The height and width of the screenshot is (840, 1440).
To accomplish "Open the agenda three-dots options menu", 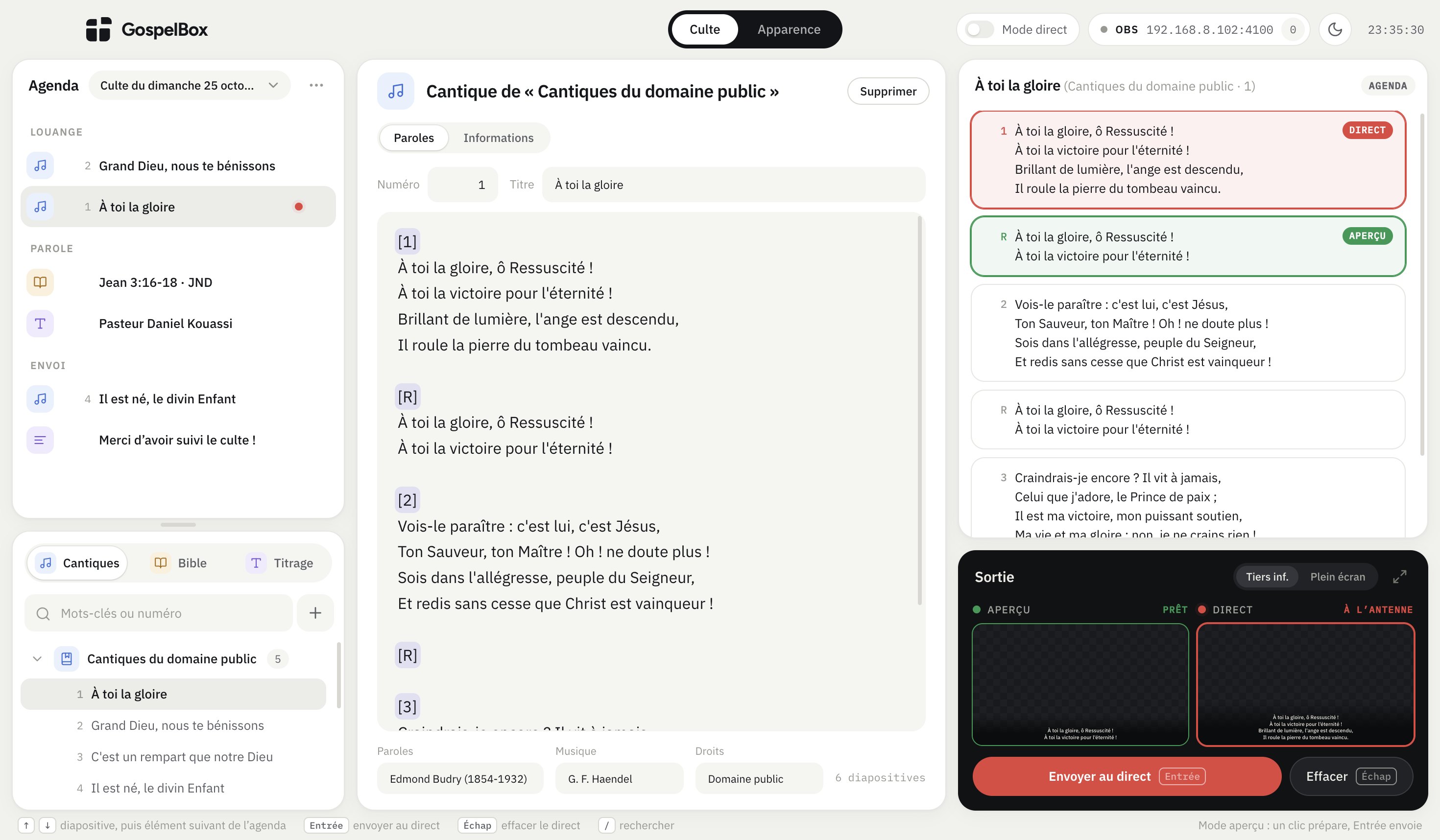I will point(316,85).
